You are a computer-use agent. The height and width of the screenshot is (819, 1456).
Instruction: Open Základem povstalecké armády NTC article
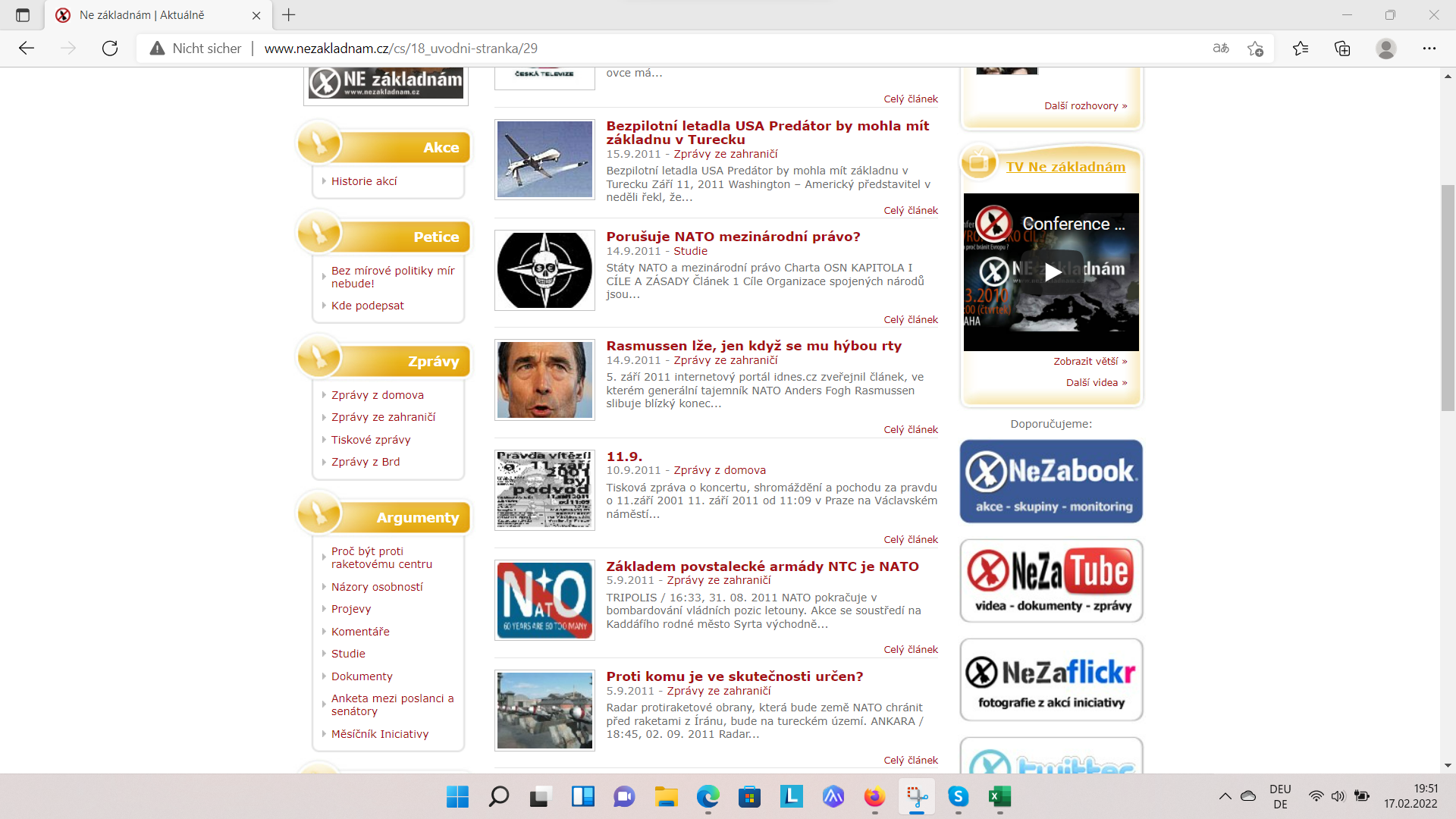pos(762,566)
